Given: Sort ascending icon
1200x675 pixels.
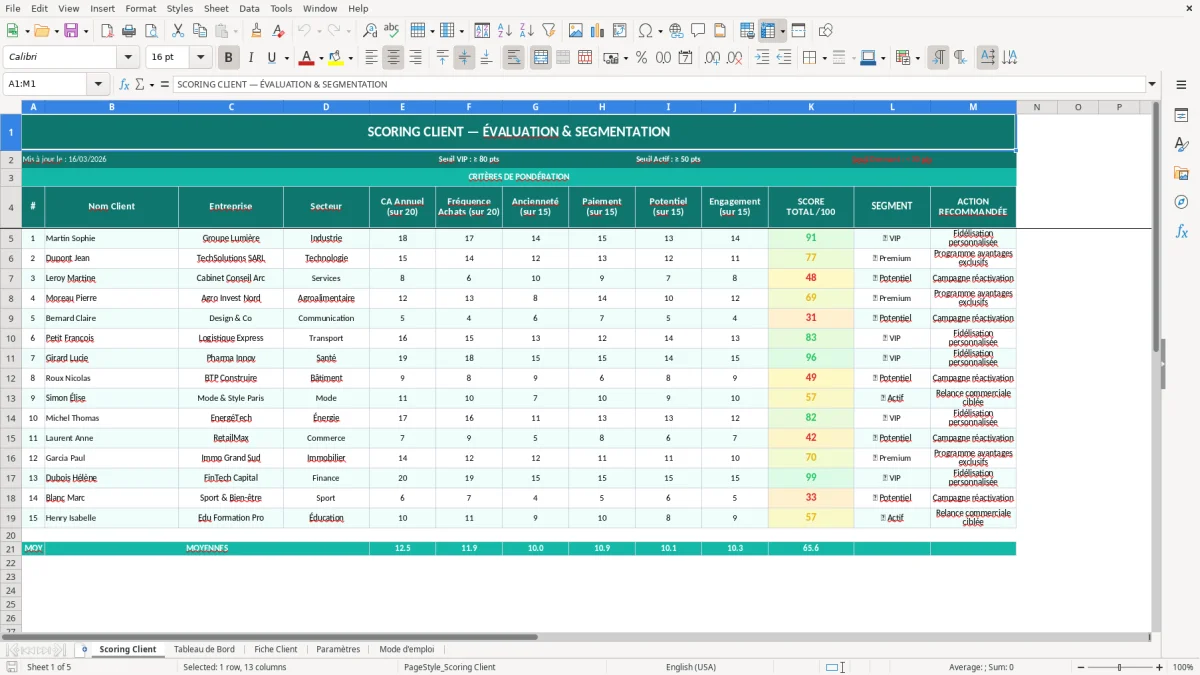Looking at the screenshot, I should pos(504,31).
